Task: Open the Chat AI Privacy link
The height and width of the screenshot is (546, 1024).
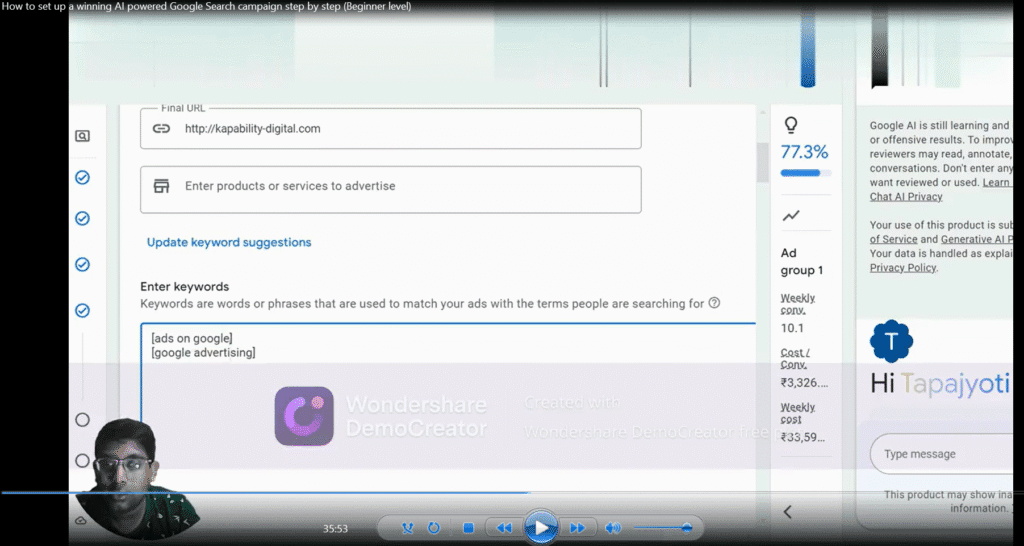Action: click(x=906, y=197)
